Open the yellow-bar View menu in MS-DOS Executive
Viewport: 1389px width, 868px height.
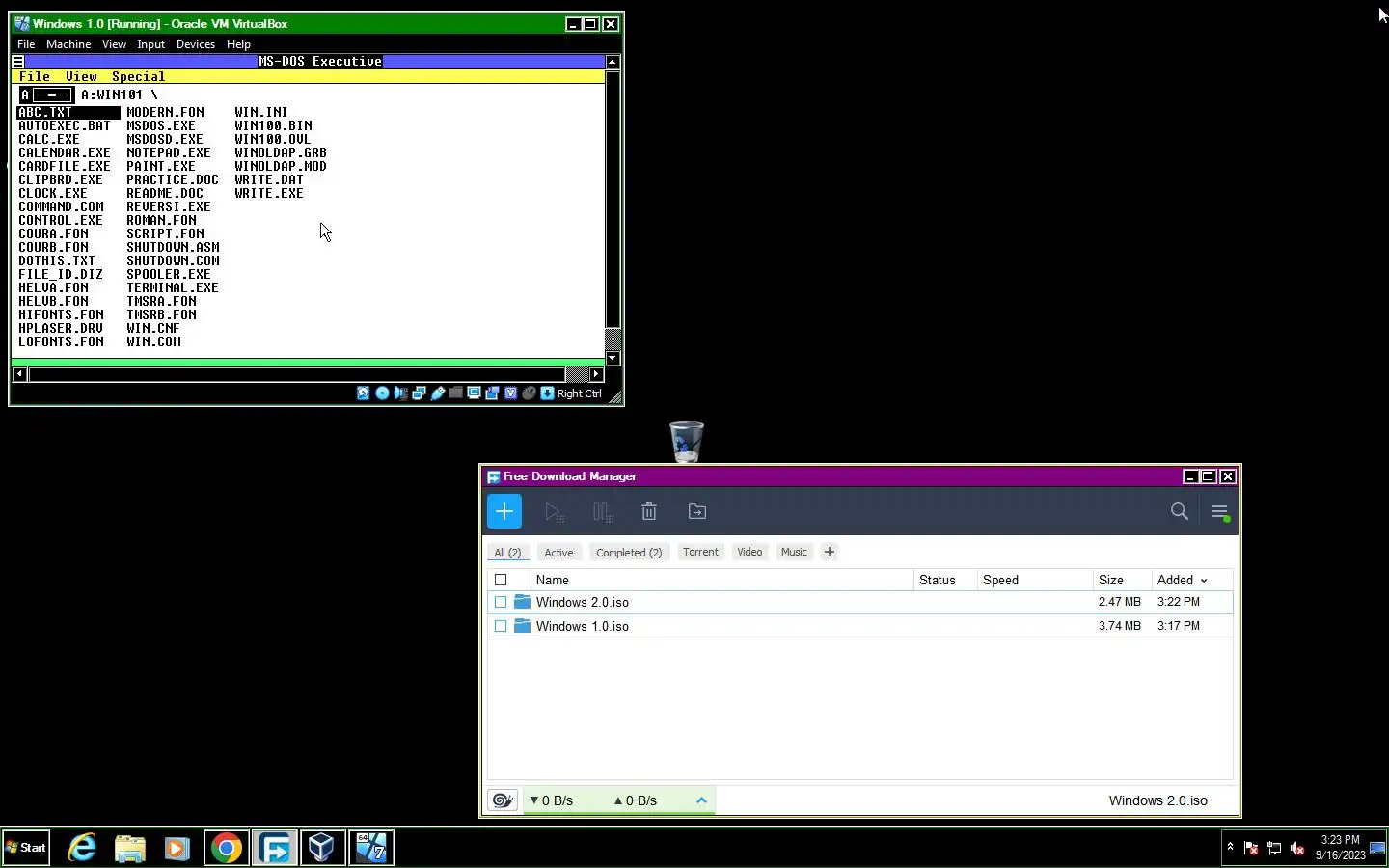(x=81, y=77)
